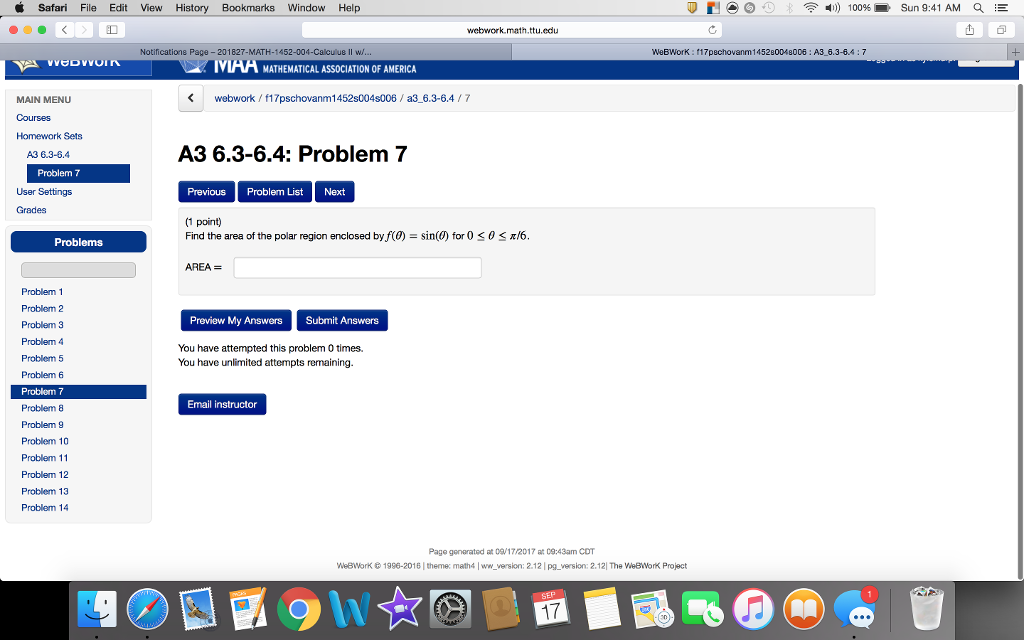Open iTunes from the Dock
Screen dimensions: 1024x640
[x=751, y=608]
